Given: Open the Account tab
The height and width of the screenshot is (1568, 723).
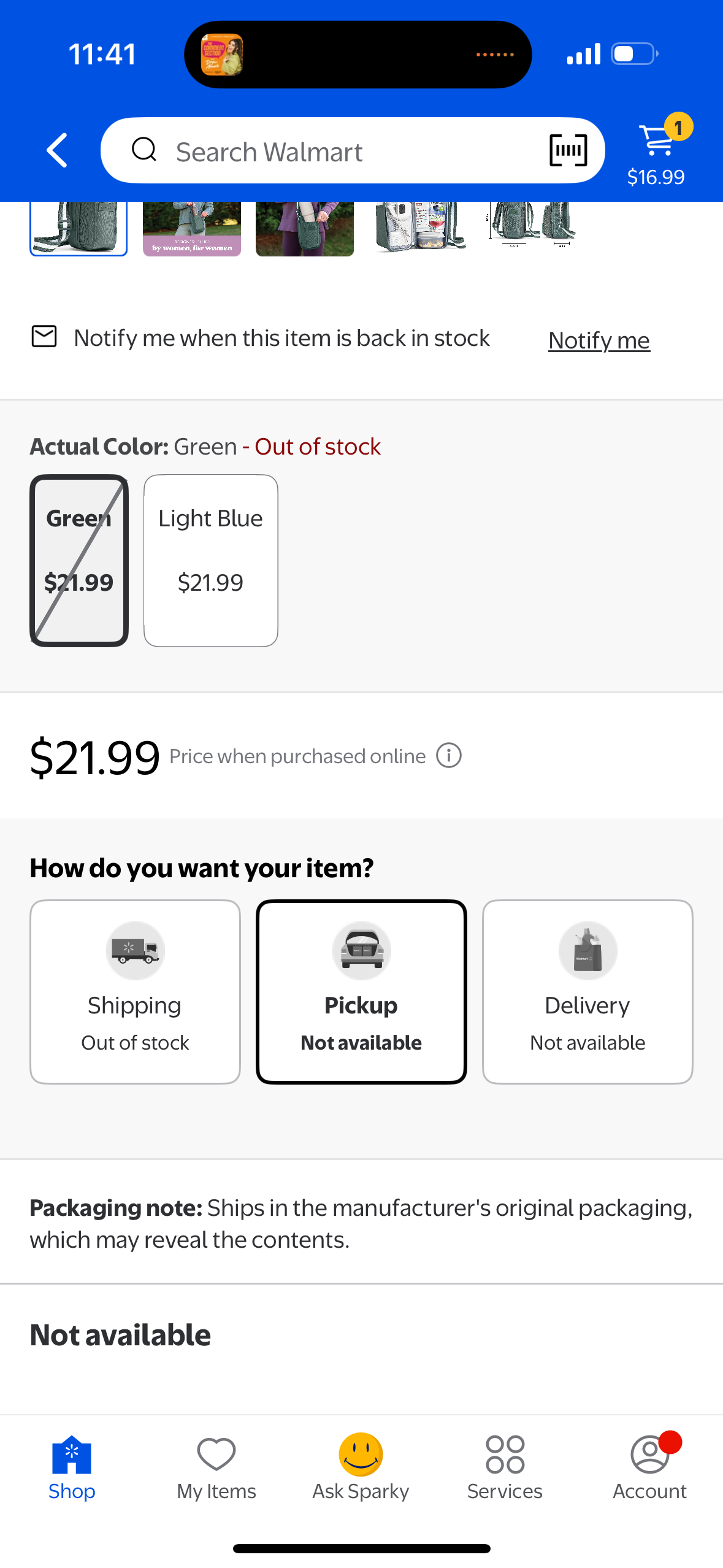Looking at the screenshot, I should click(650, 1467).
